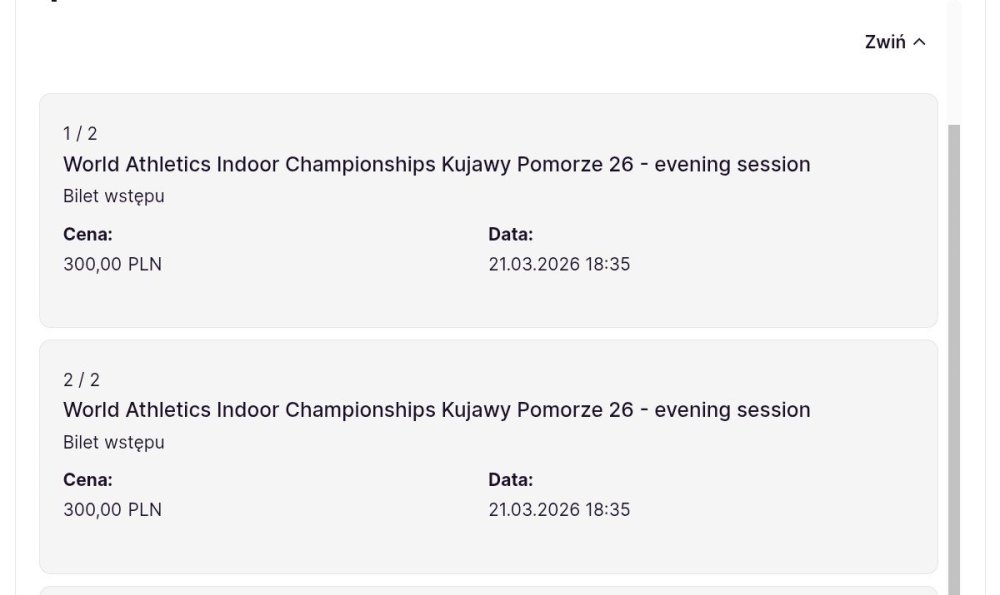This screenshot has height=595, width=1000.
Task: Click the 300,00 PLN price in ticket 2/2
Action: tap(112, 510)
